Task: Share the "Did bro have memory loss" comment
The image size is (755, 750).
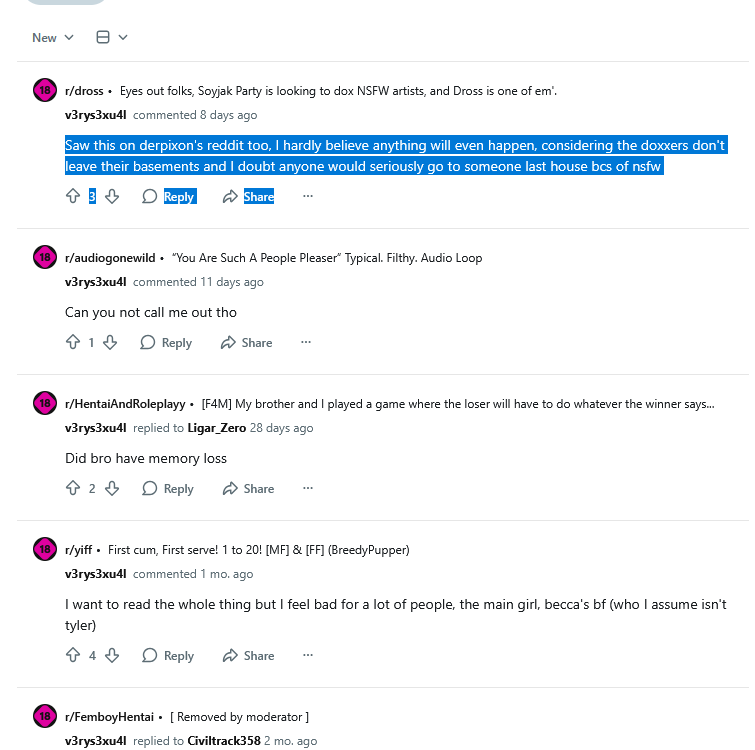Action: [248, 489]
